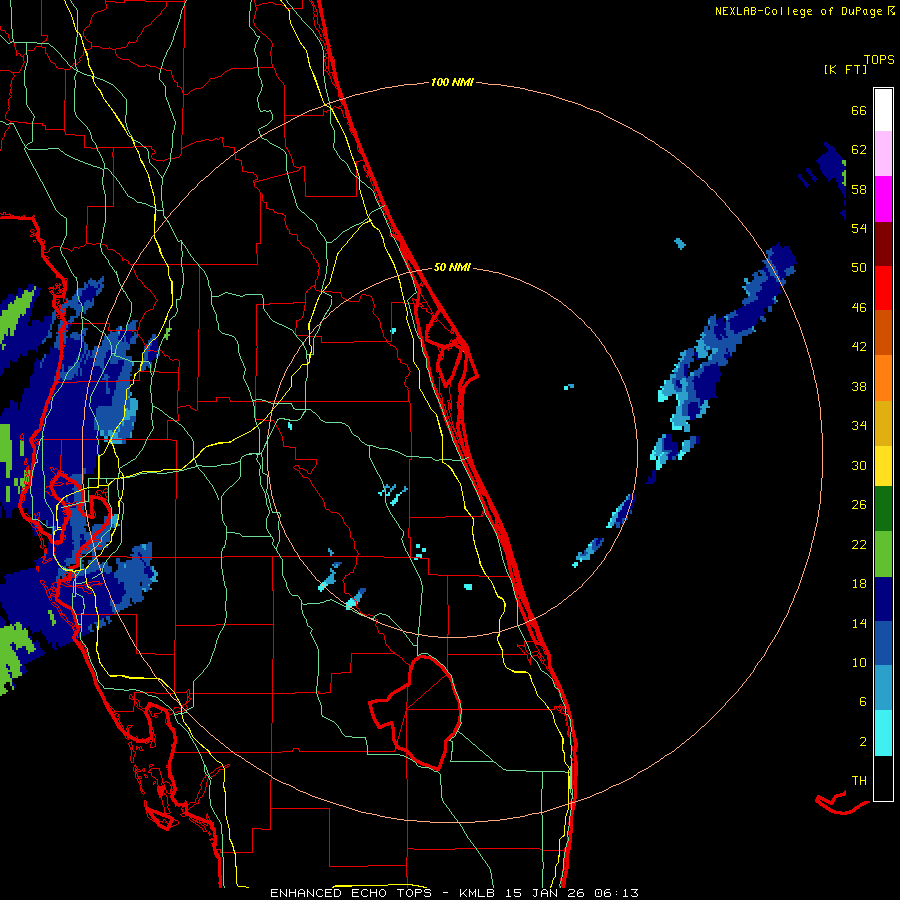900x900 pixels.
Task: Select the light green legend swatch
Action: 883,554
